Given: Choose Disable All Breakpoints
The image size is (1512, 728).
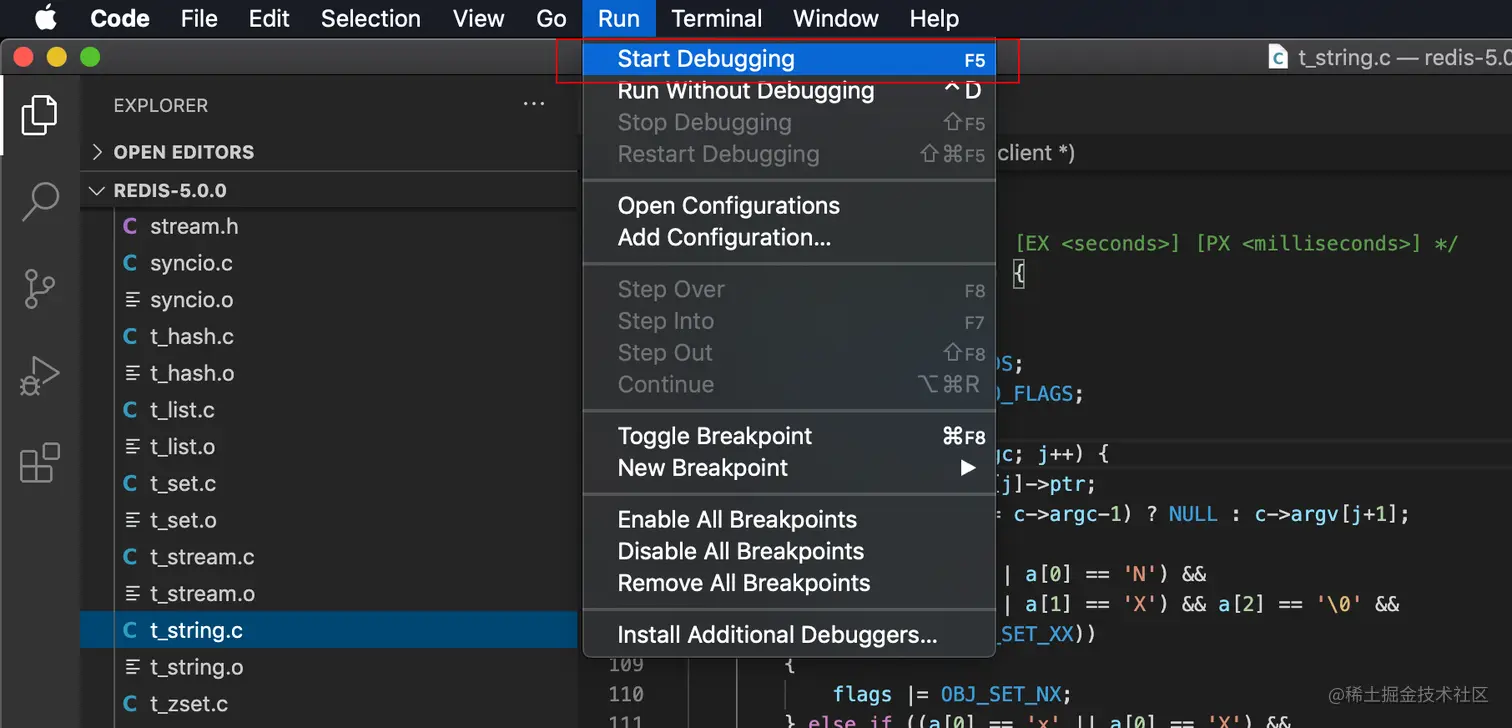Looking at the screenshot, I should (789, 552).
